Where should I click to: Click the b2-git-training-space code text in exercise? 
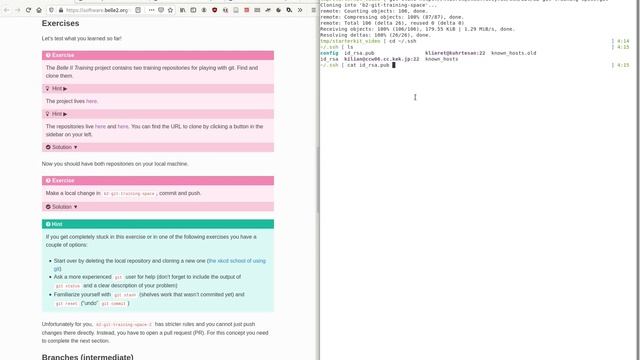pos(129,193)
